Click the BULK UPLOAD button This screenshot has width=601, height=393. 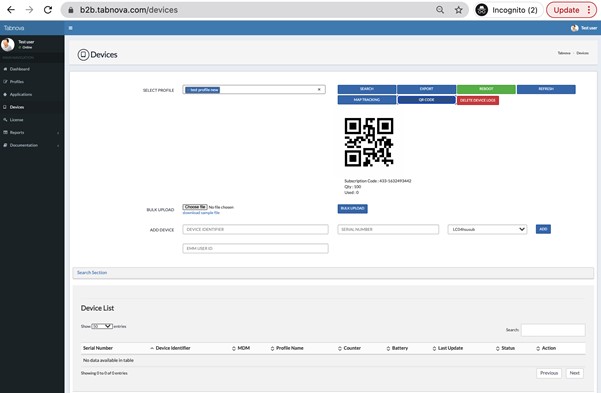(353, 209)
